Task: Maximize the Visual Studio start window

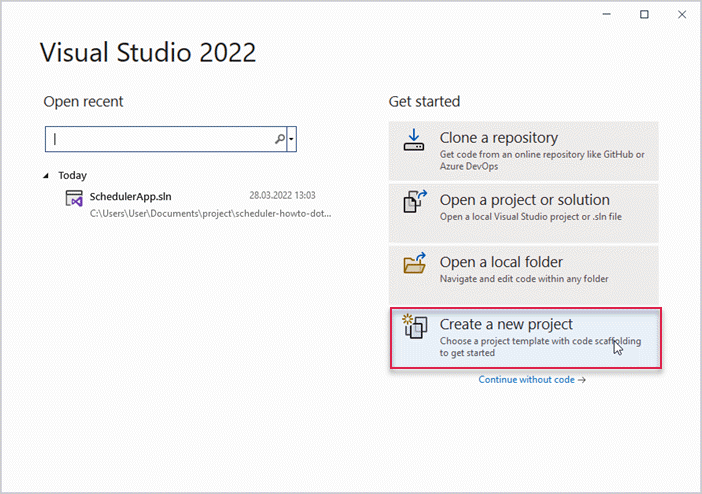Action: coord(644,14)
